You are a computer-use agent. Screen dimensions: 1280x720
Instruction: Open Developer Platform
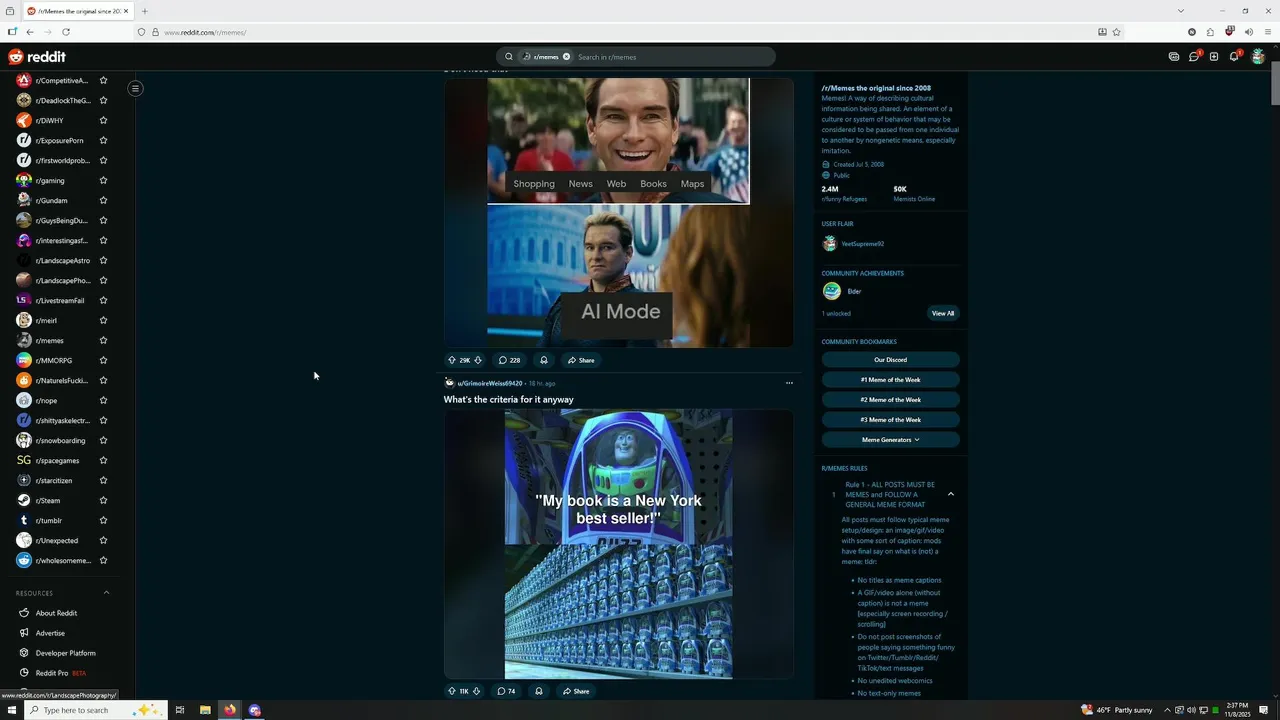[66, 653]
